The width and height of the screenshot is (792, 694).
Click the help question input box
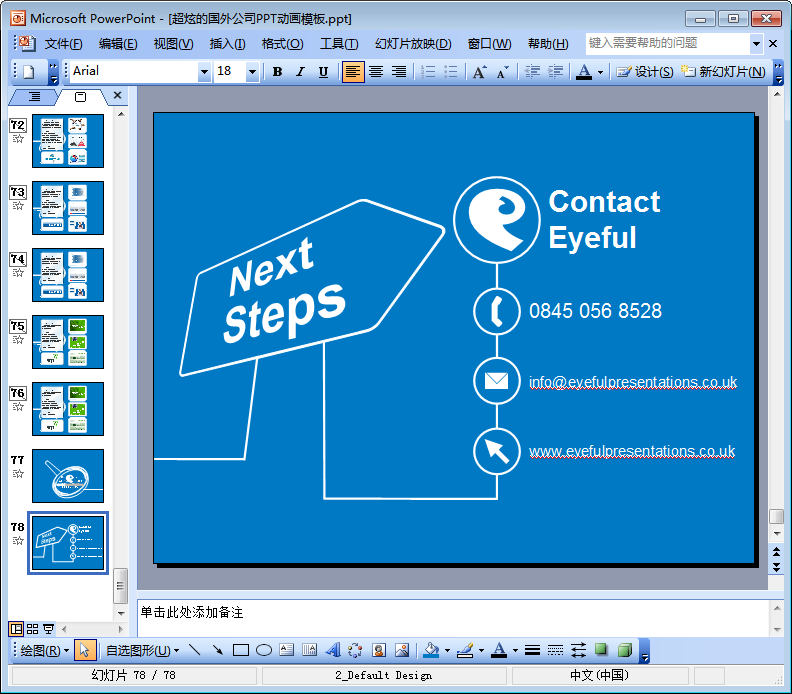668,43
